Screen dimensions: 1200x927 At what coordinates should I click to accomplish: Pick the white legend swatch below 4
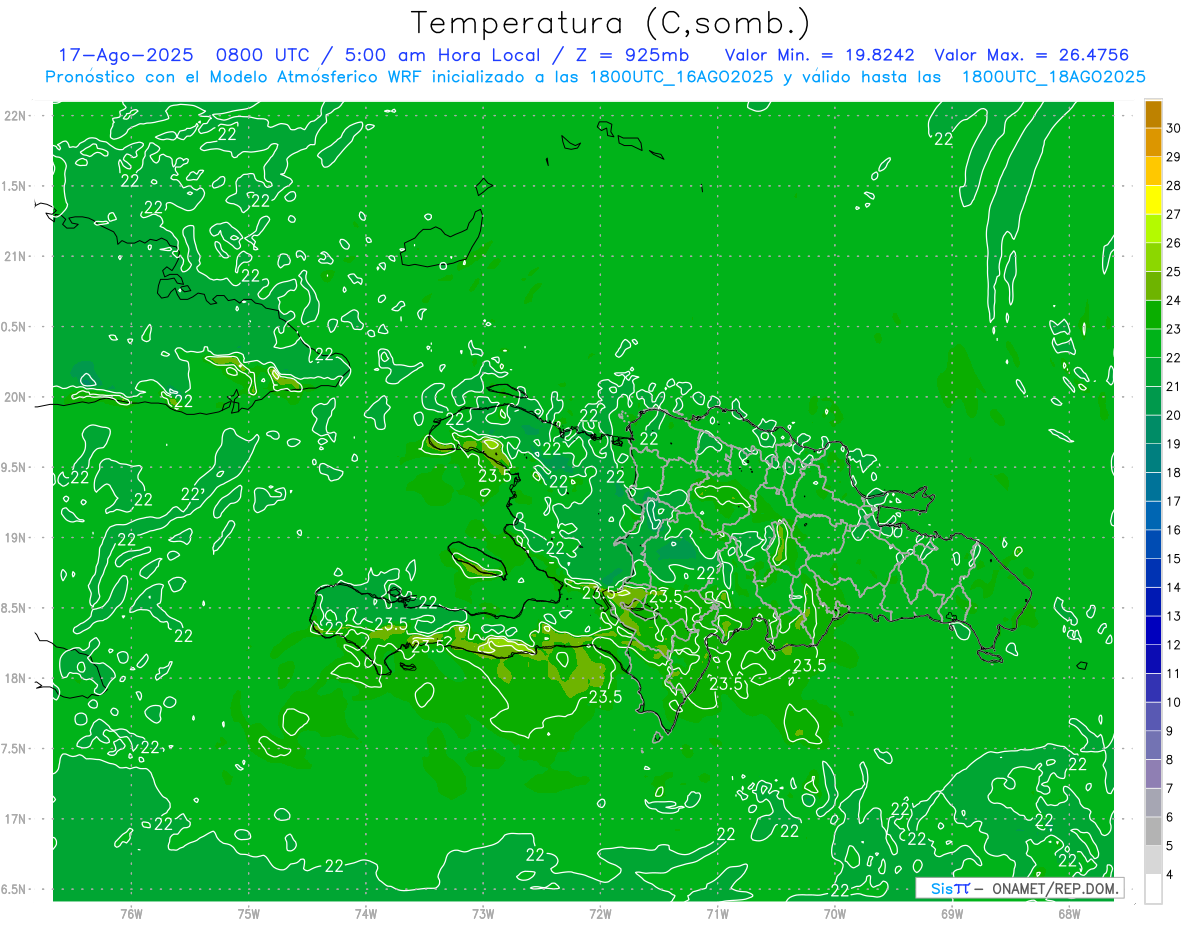1153,889
